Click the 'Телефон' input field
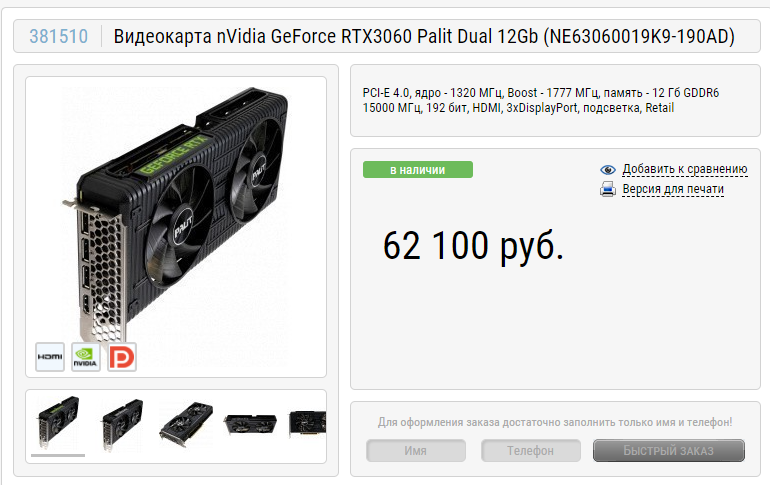This screenshot has height=485, width=770. coord(531,451)
